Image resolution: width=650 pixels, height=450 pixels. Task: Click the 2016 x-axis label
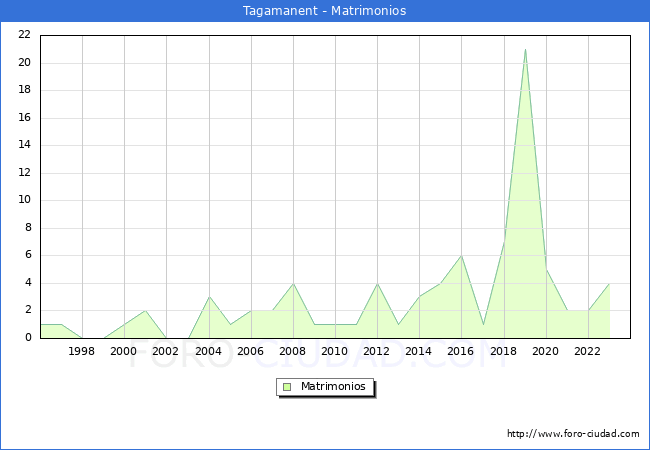[x=461, y=351]
